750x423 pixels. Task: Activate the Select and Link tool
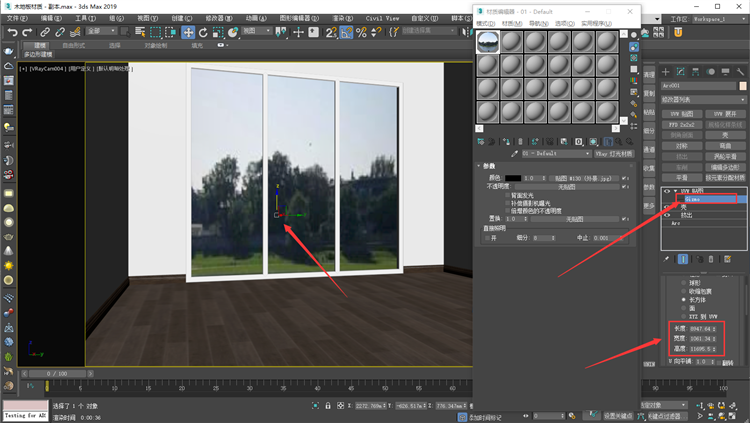[44, 33]
